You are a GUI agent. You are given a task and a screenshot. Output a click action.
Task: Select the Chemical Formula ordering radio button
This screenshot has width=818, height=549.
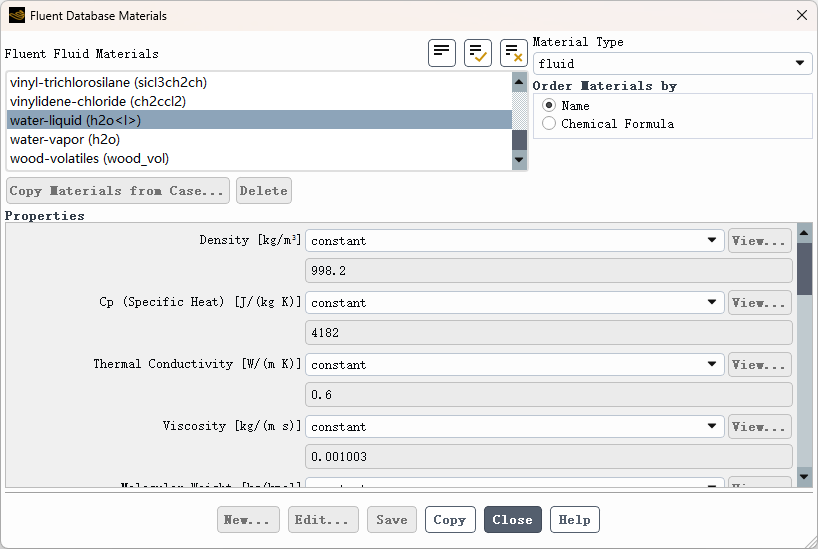click(x=549, y=124)
